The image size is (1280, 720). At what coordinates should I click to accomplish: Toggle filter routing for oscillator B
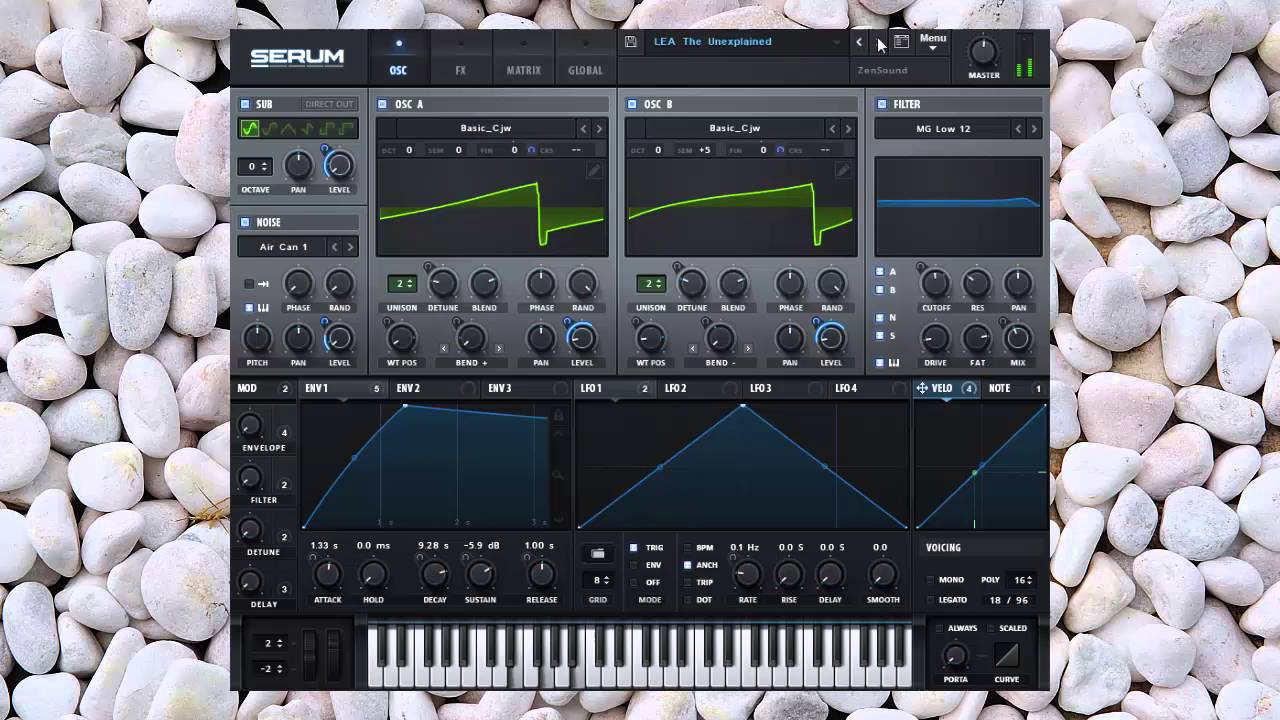point(880,290)
